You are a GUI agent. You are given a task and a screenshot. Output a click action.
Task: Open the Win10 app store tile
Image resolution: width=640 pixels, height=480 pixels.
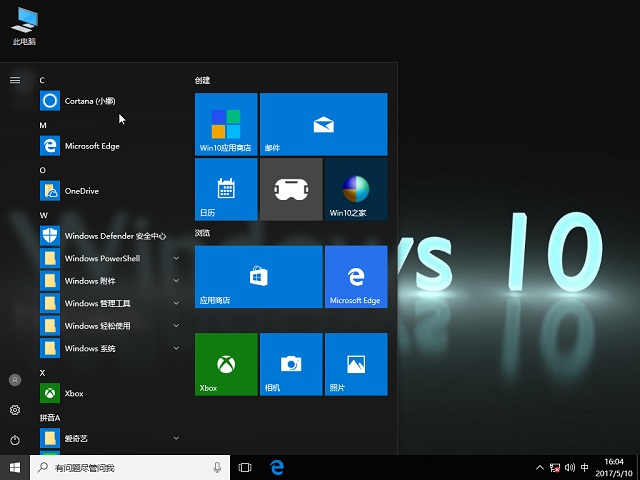tap(226, 124)
